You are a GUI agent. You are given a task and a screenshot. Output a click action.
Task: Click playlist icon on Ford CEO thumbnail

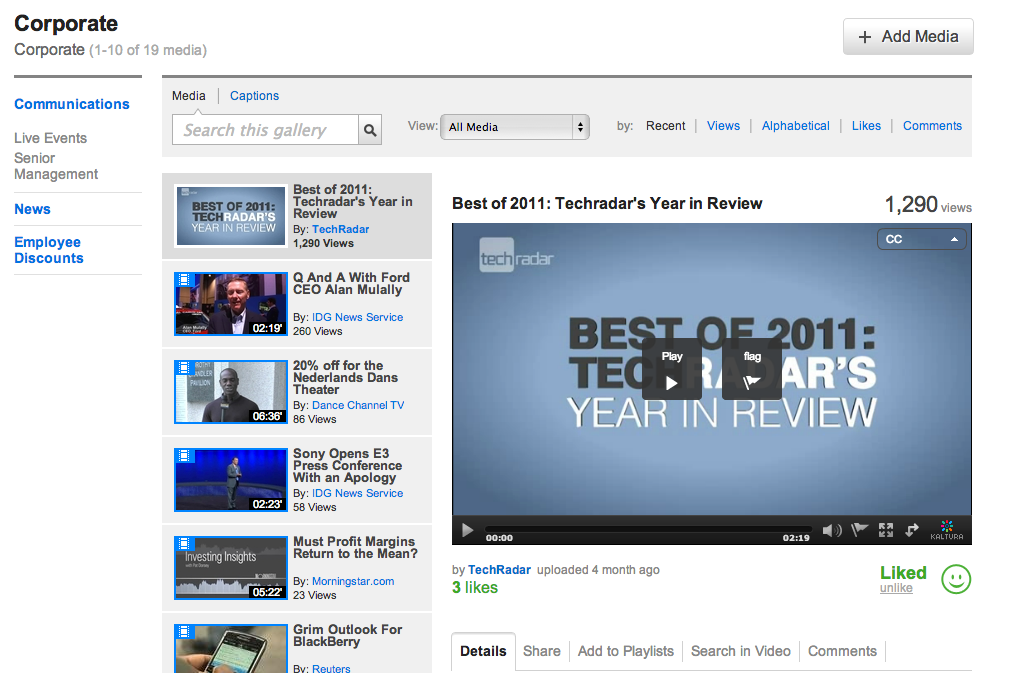184,279
